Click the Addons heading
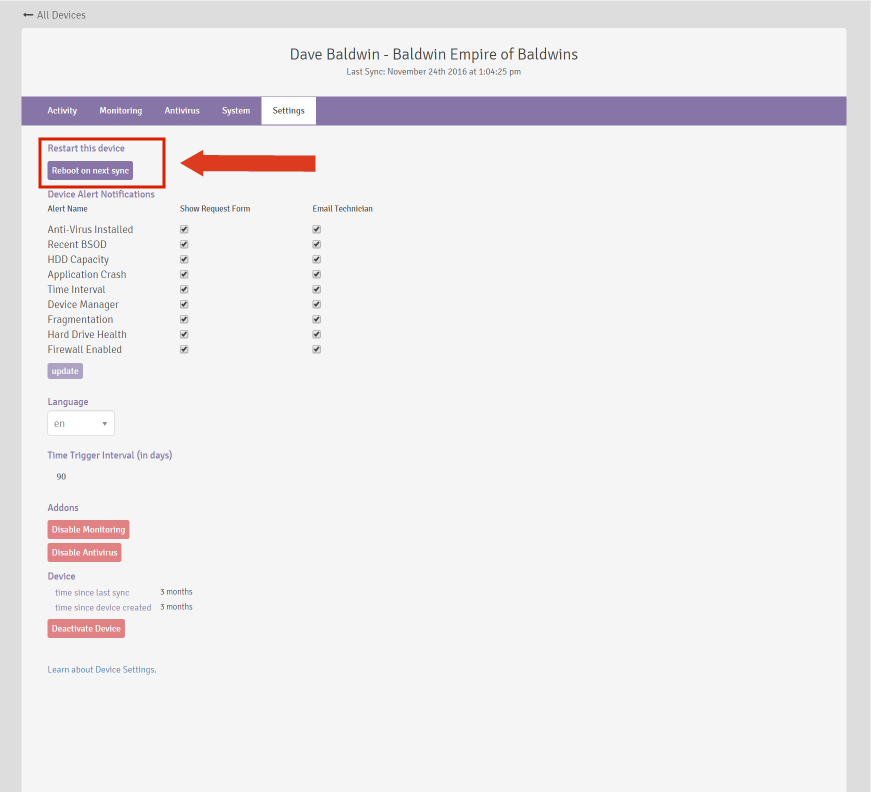The image size is (871, 792). click(63, 508)
